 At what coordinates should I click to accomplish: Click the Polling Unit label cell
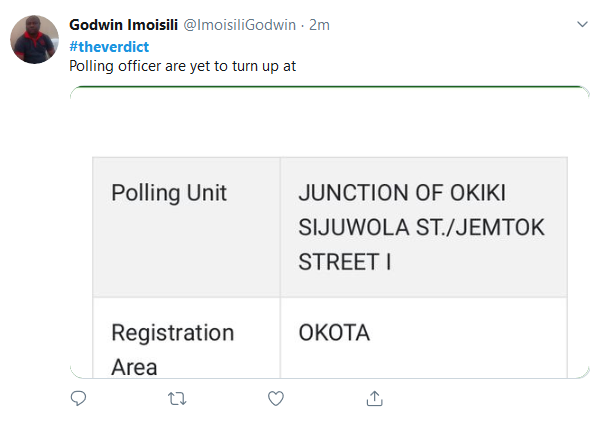[x=169, y=193]
